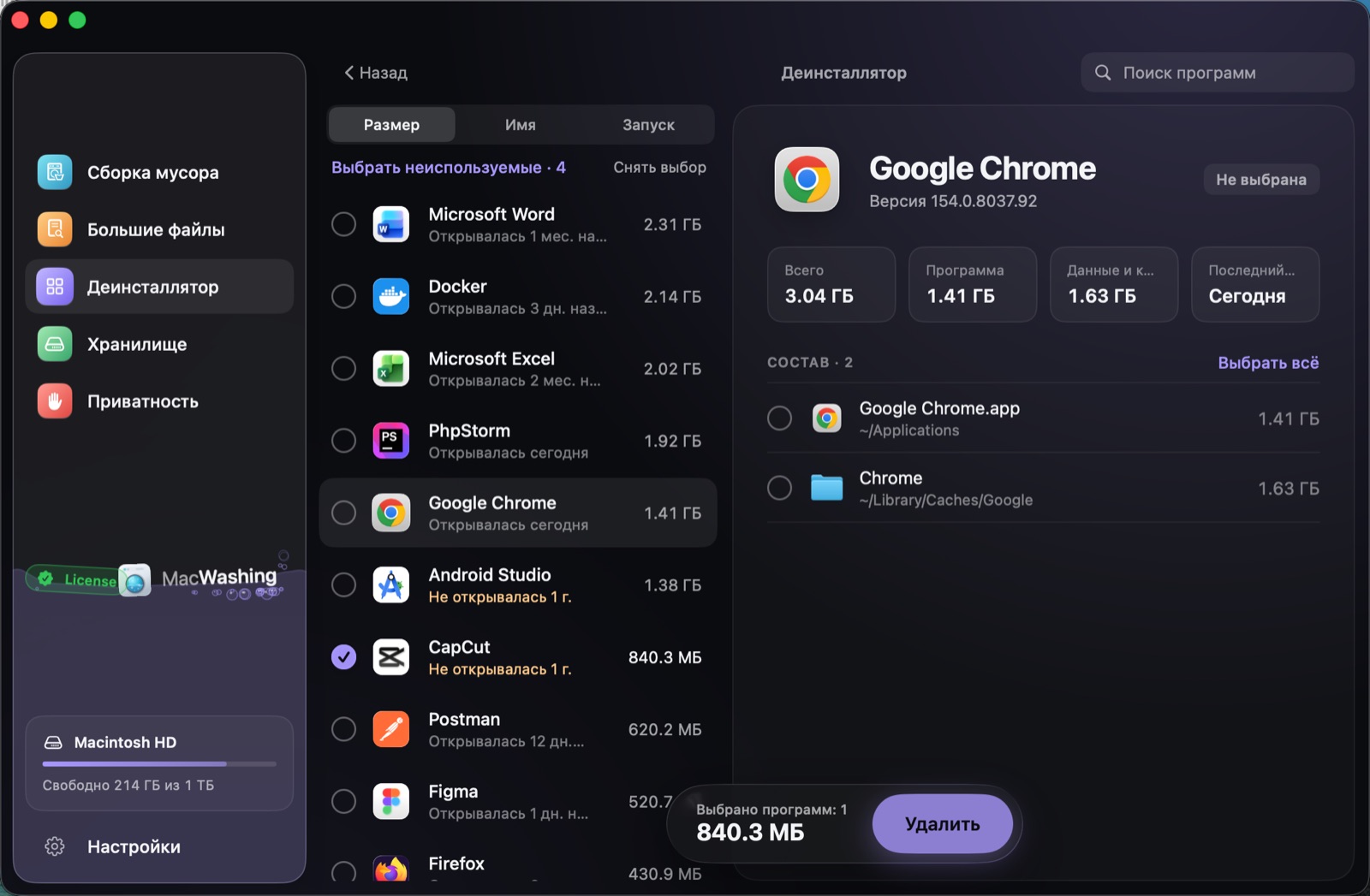Click the Удалить button

[942, 823]
